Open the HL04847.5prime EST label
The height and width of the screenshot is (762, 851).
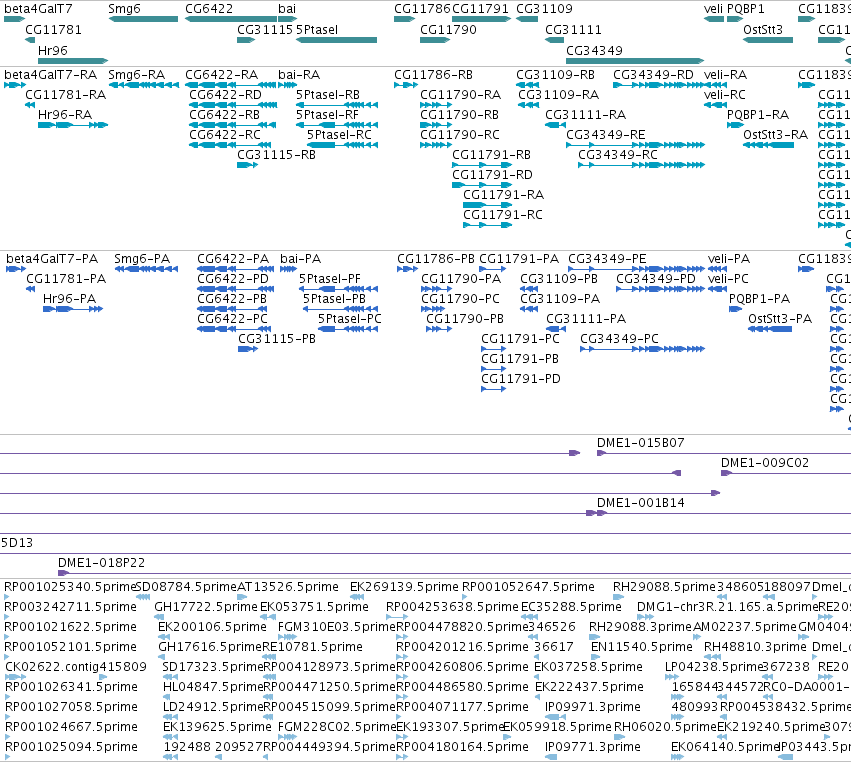(x=213, y=687)
